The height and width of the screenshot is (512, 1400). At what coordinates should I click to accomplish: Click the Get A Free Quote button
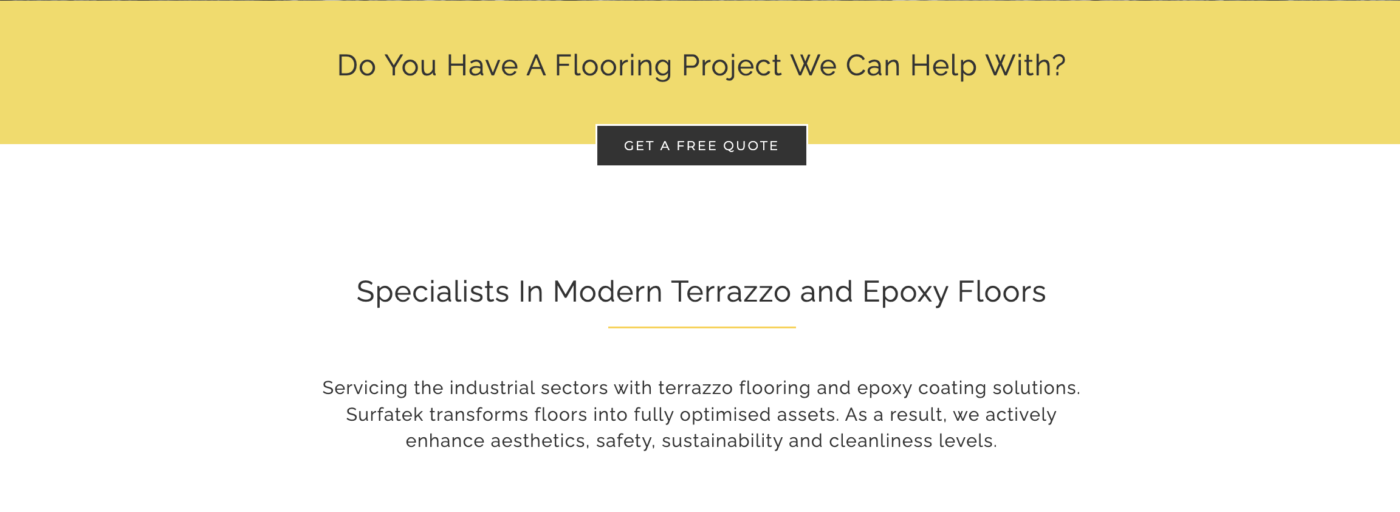(x=701, y=146)
